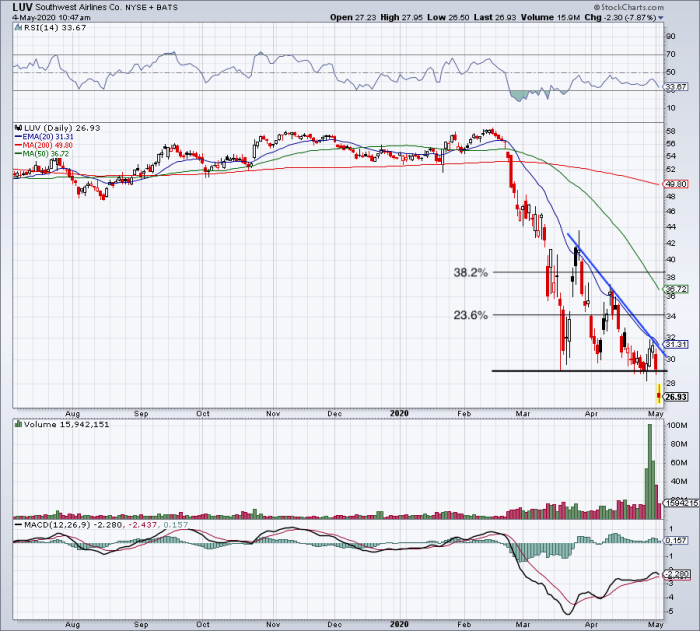Click the Chg -2.30 (-7.87%) value
The width and height of the screenshot is (700, 631).
click(x=620, y=17)
